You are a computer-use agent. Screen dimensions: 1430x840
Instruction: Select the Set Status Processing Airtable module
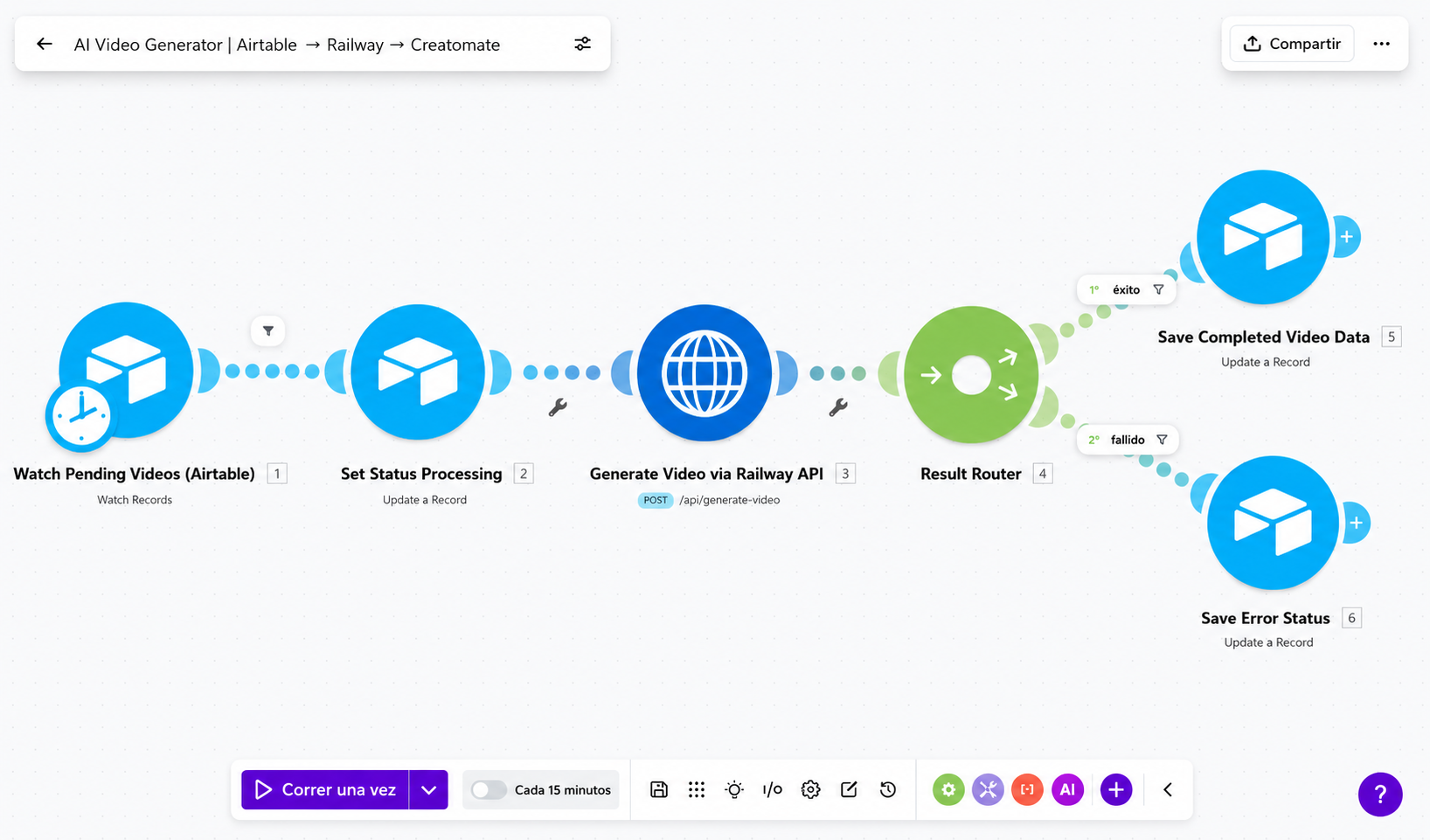click(x=418, y=371)
